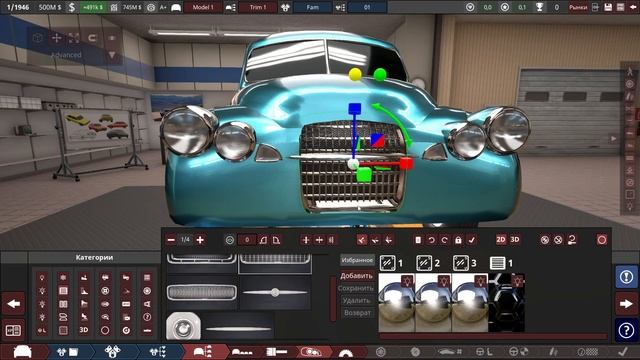Click glass material slot 1 icon
This screenshot has height=360, width=640.
pyautogui.click(x=387, y=263)
